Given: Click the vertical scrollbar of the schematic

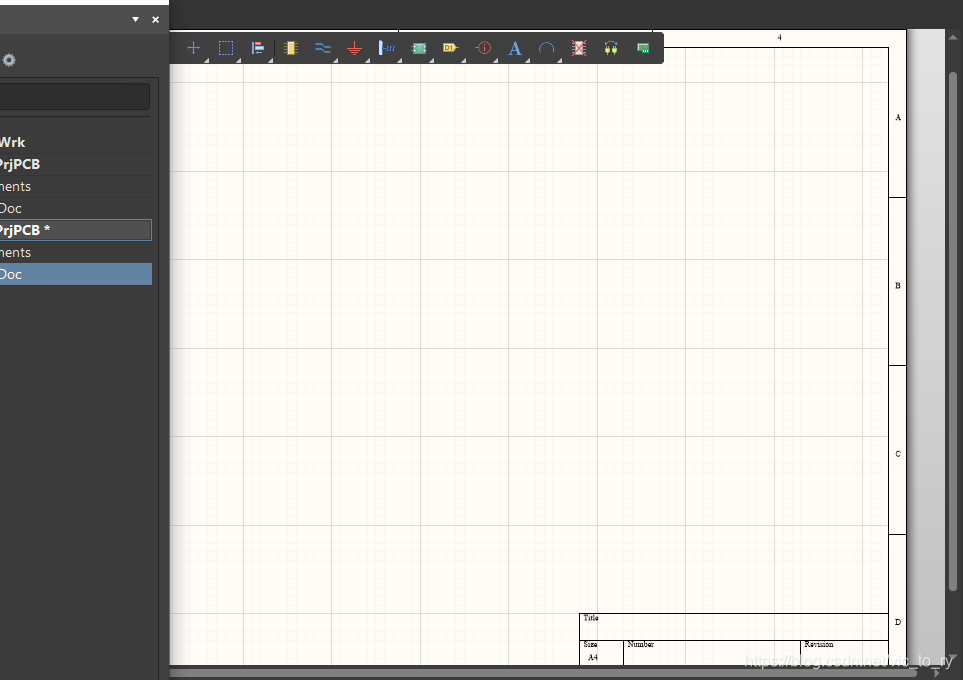Looking at the screenshot, I should [x=953, y=332].
